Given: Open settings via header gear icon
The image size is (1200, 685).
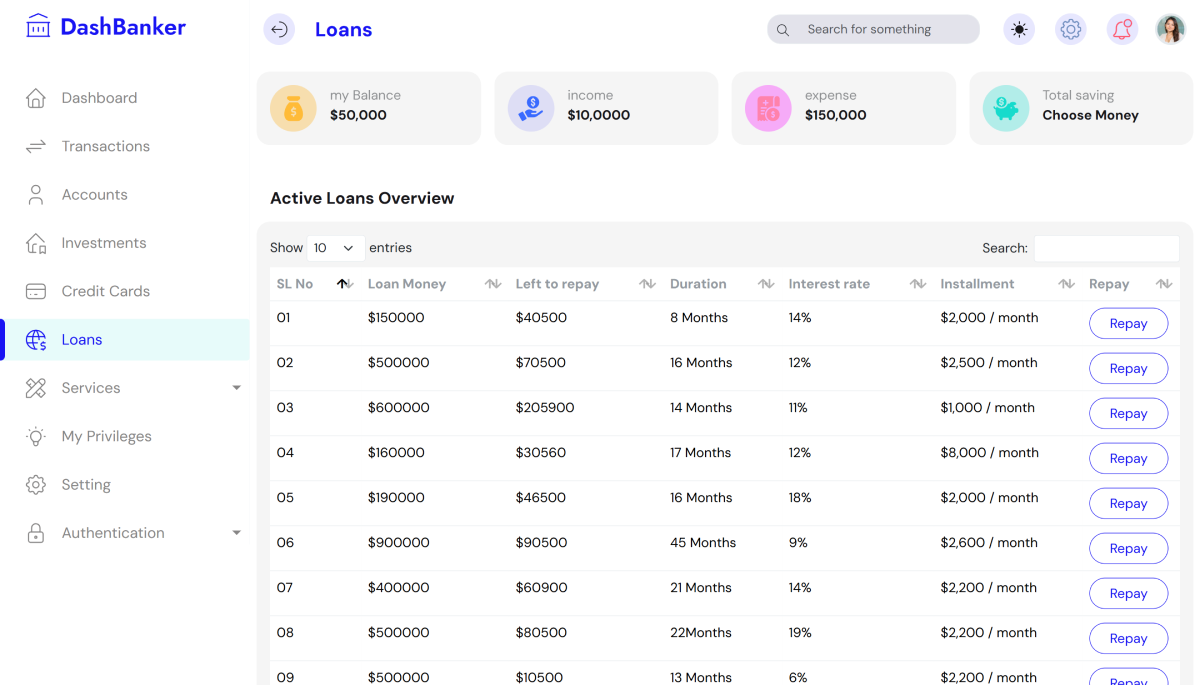Looking at the screenshot, I should [1071, 30].
